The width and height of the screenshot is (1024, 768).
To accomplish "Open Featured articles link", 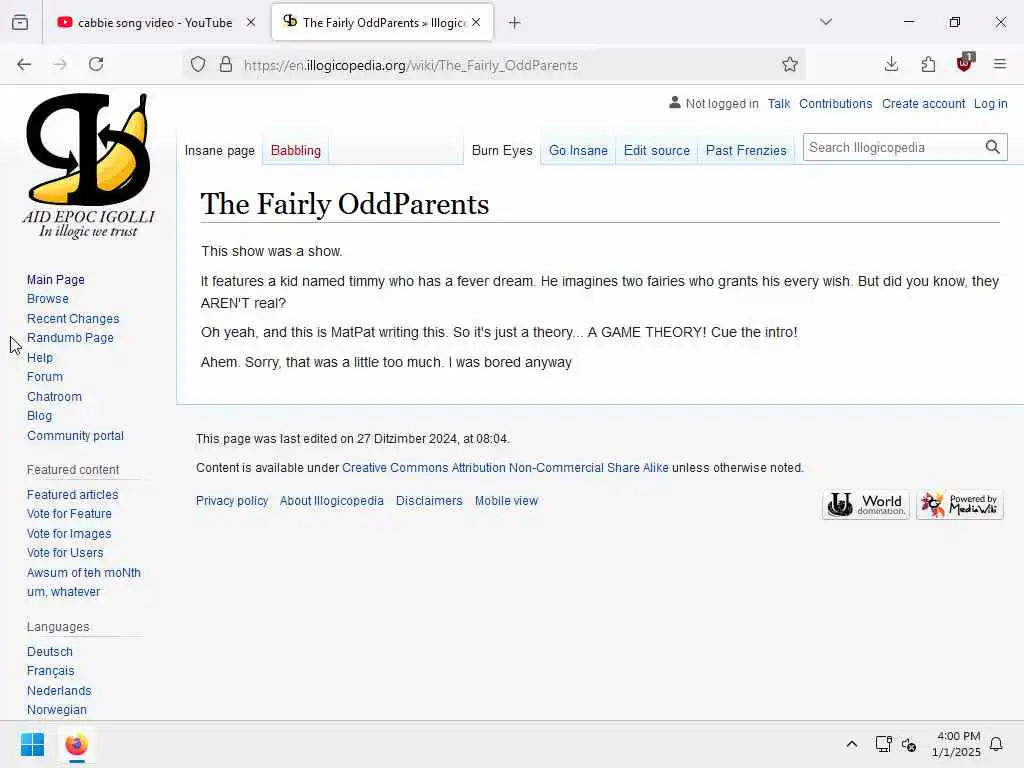I will tap(72, 494).
